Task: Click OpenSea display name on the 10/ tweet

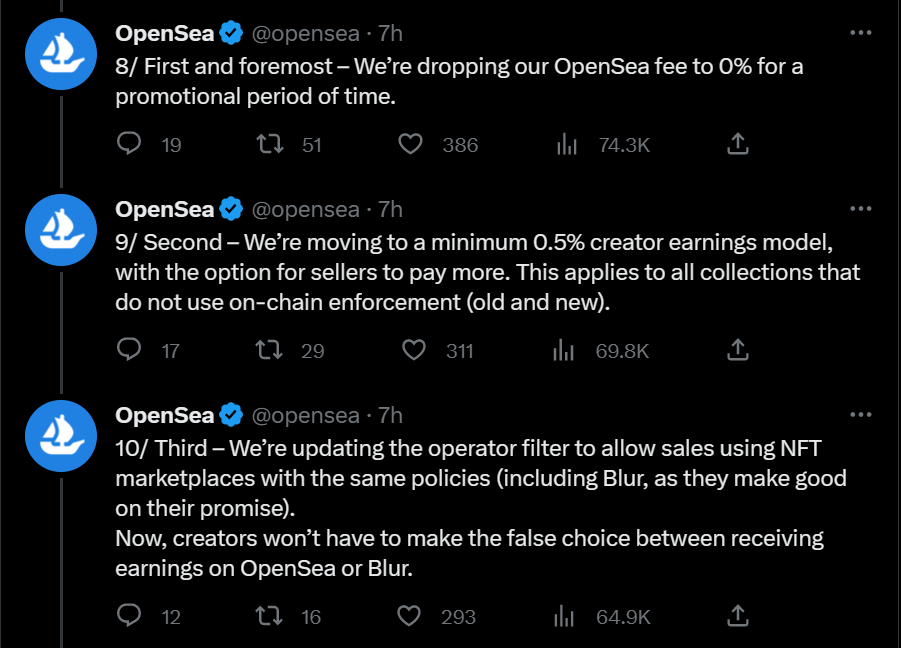Action: [x=165, y=415]
